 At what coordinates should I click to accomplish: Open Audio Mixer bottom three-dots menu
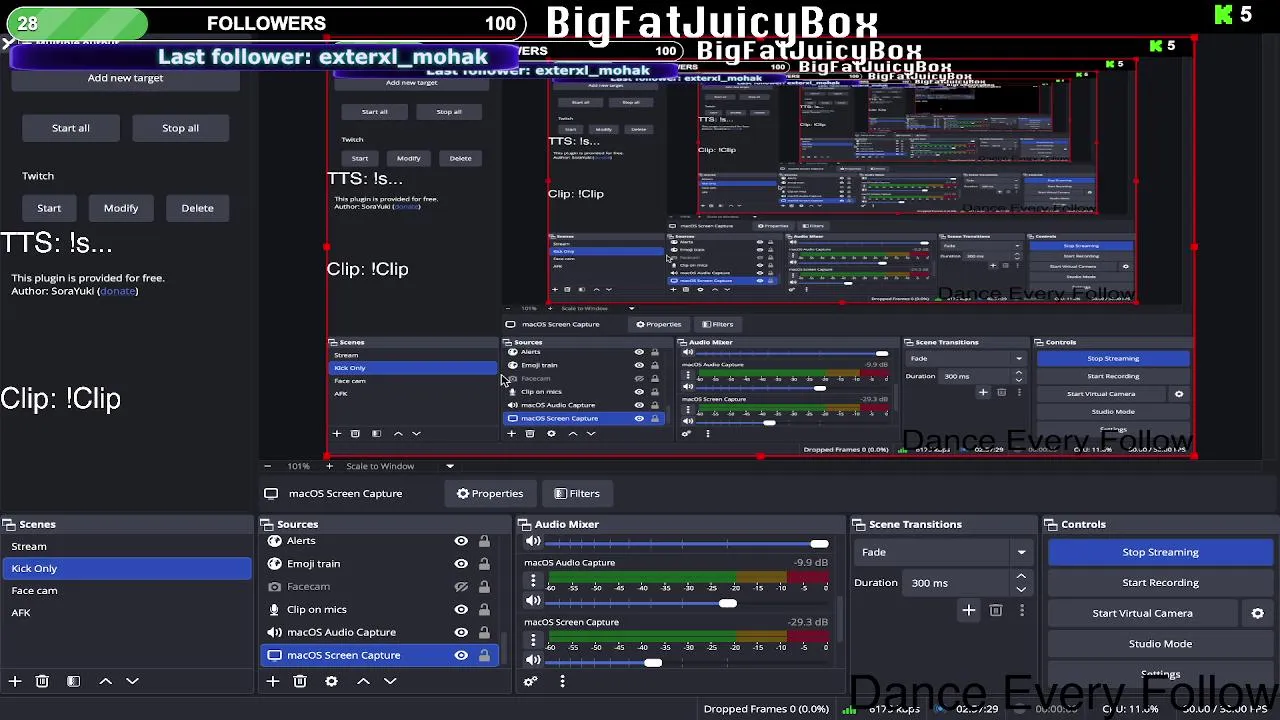[562, 681]
